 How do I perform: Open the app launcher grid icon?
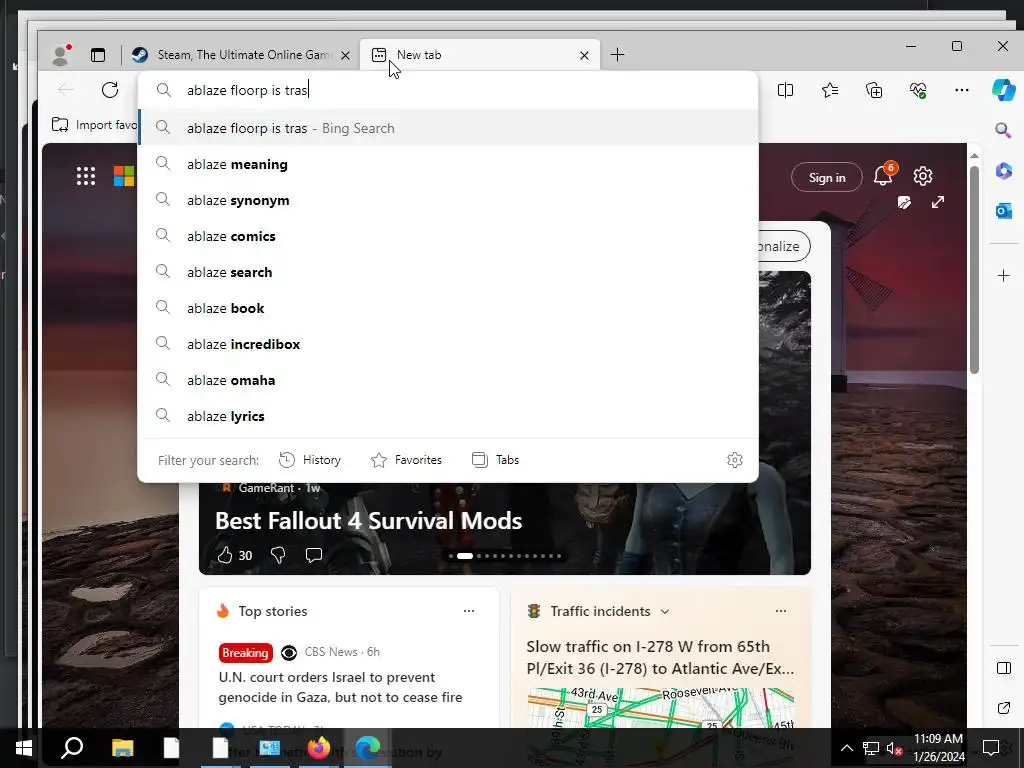(x=86, y=176)
